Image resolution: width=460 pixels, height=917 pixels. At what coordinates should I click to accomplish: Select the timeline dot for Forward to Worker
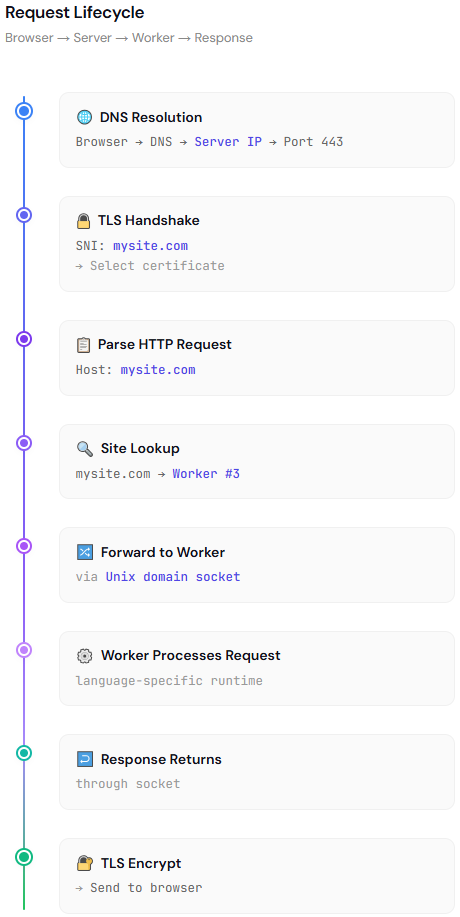(24, 546)
